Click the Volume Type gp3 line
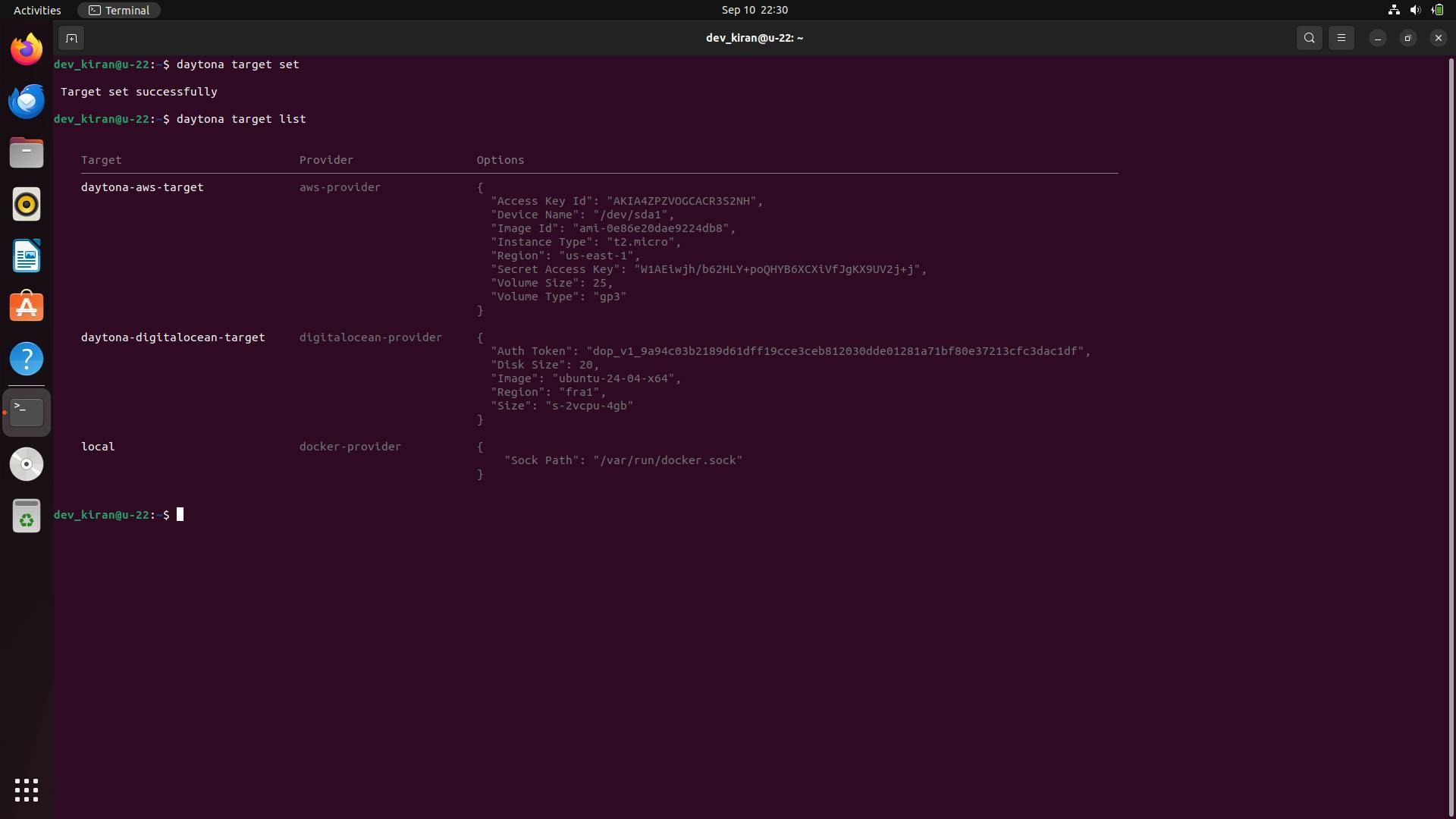 pos(558,297)
